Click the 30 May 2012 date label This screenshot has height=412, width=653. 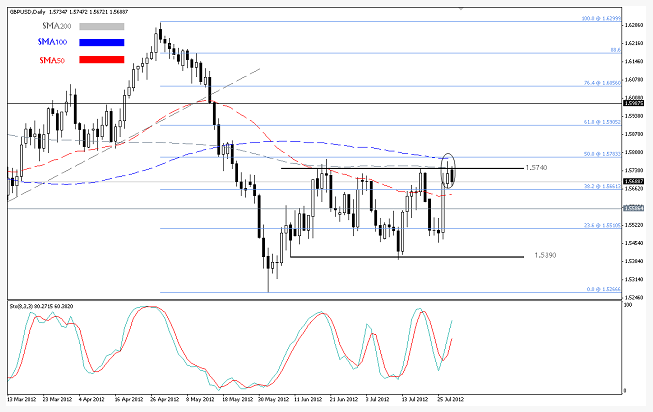pyautogui.click(x=272, y=399)
